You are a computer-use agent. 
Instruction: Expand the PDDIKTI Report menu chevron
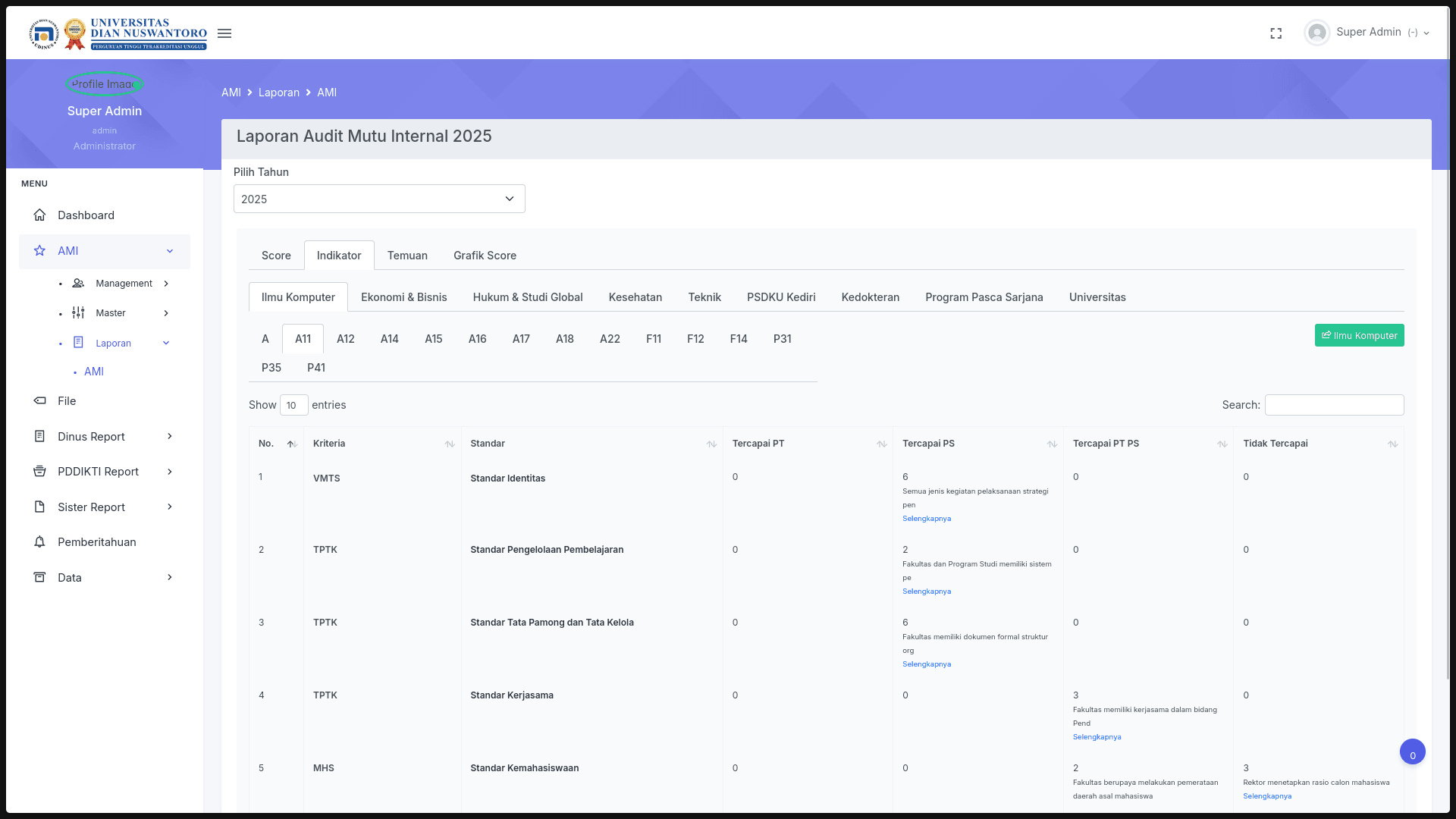point(170,472)
